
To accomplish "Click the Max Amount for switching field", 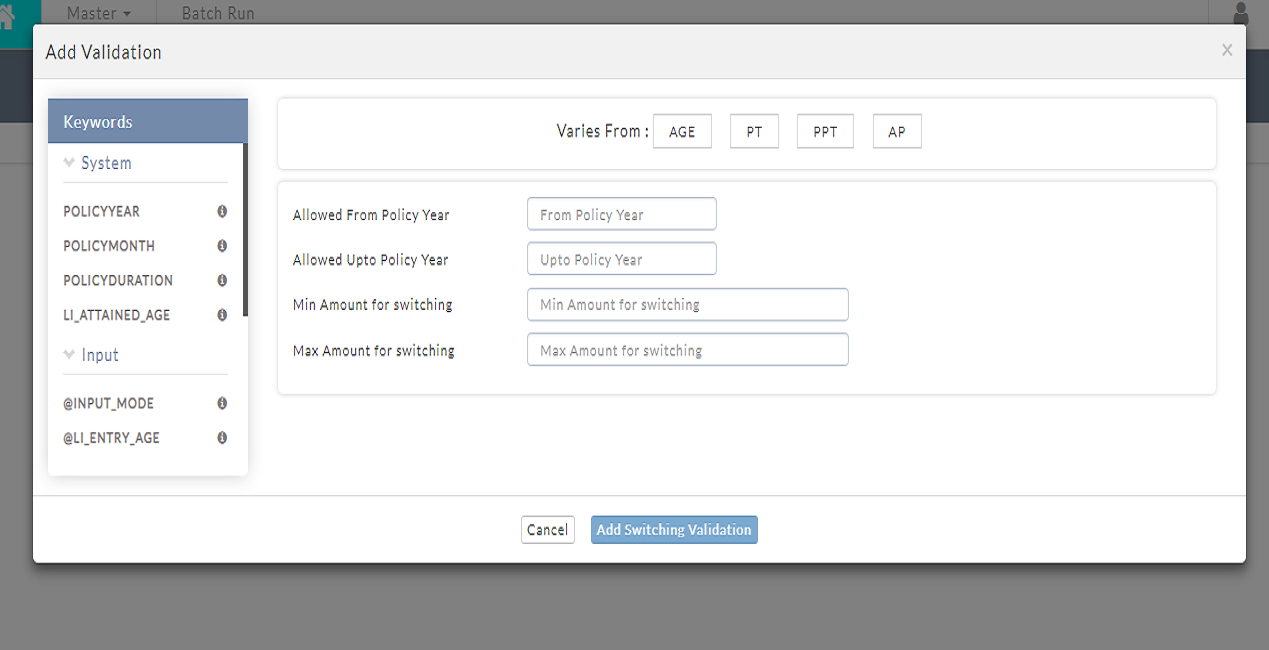I will (687, 350).
